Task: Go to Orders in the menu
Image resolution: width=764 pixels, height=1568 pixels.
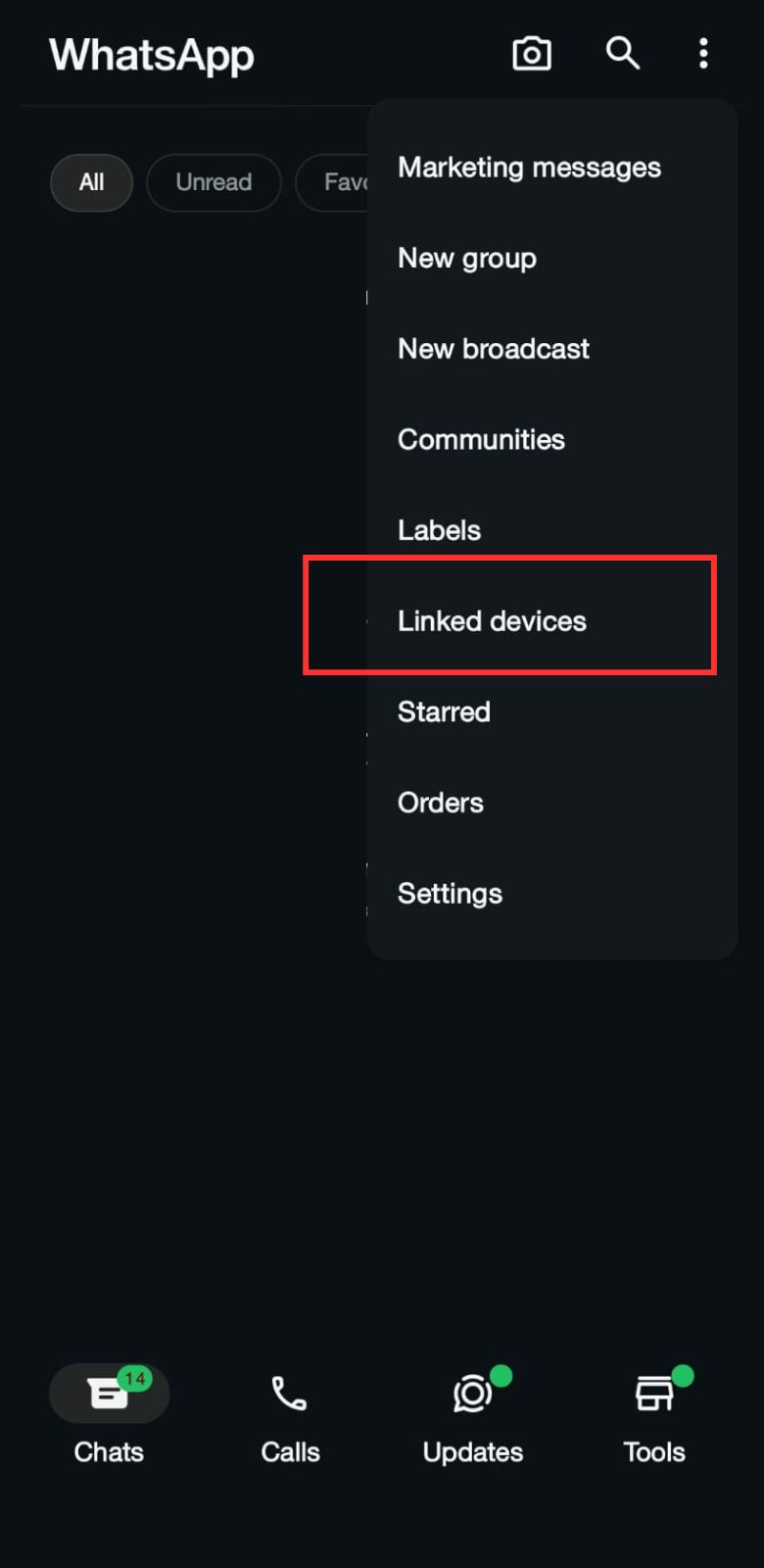Action: coord(441,803)
